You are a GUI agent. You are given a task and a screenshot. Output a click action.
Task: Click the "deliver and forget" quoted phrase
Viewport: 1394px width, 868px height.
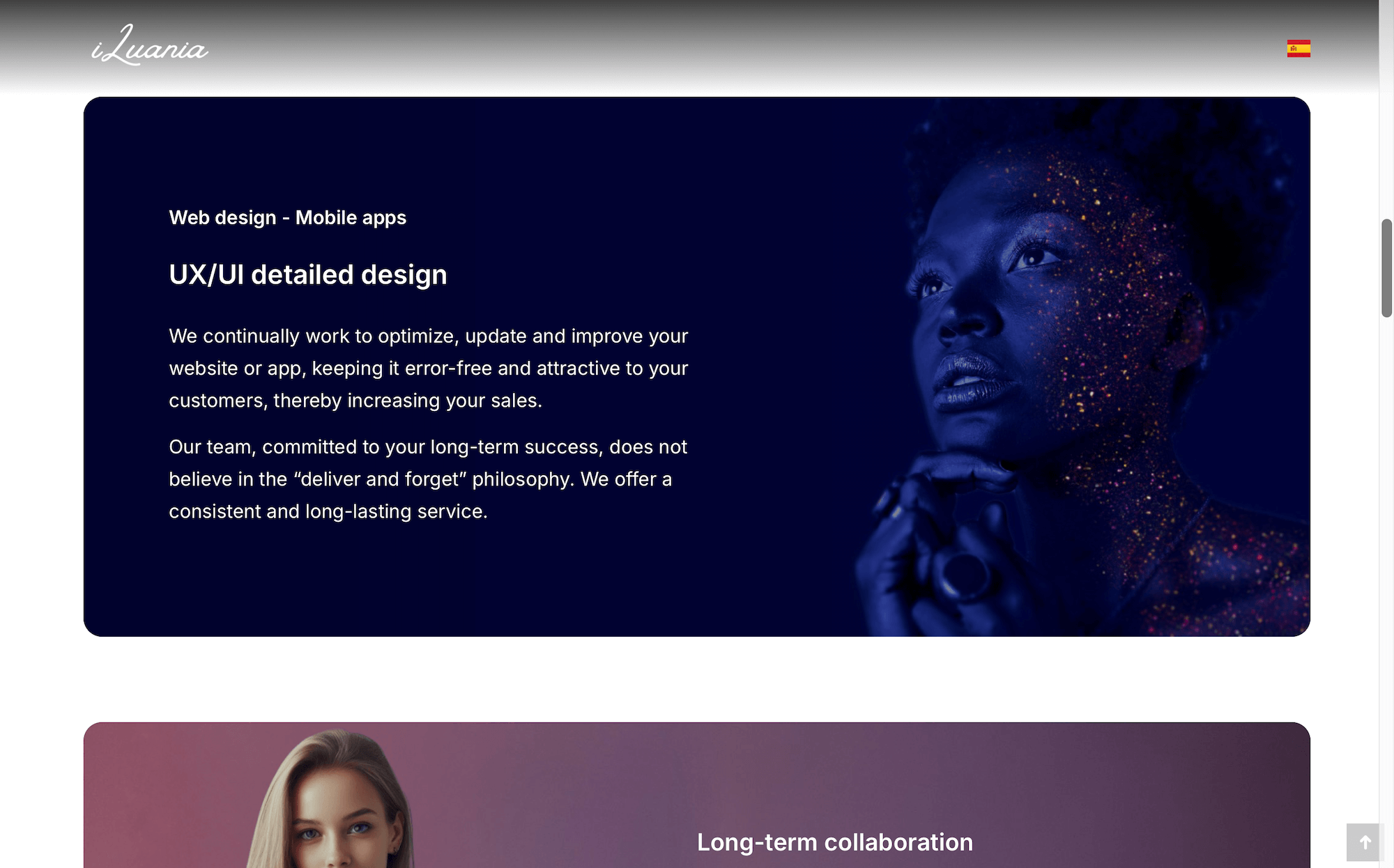pyautogui.click(x=381, y=479)
